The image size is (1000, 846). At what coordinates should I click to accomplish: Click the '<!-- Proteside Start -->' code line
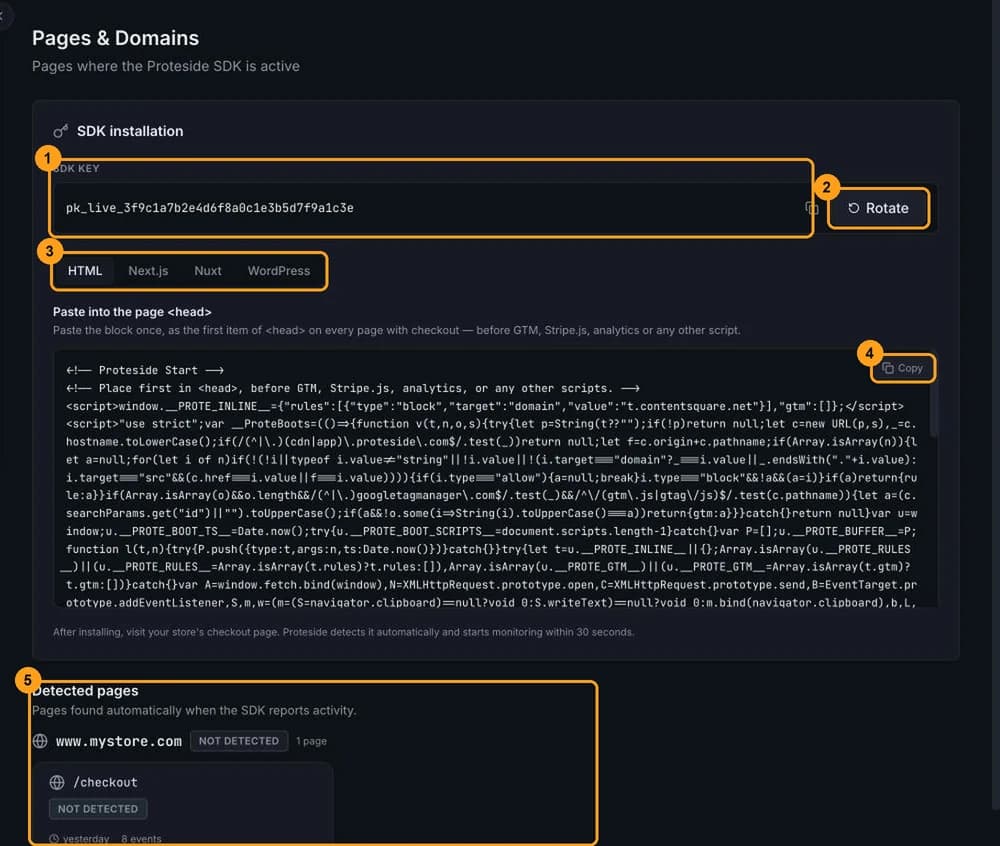(x=145, y=370)
